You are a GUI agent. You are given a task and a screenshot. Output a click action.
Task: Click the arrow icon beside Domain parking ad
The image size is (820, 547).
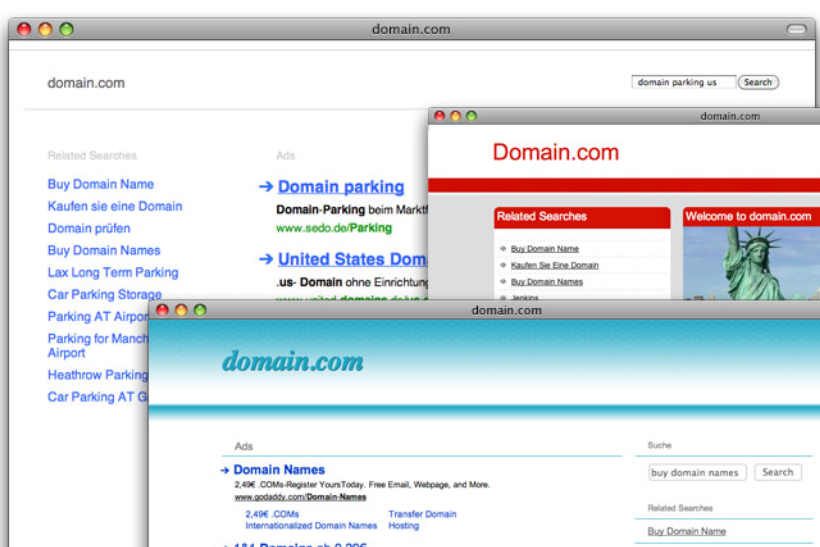pos(266,186)
